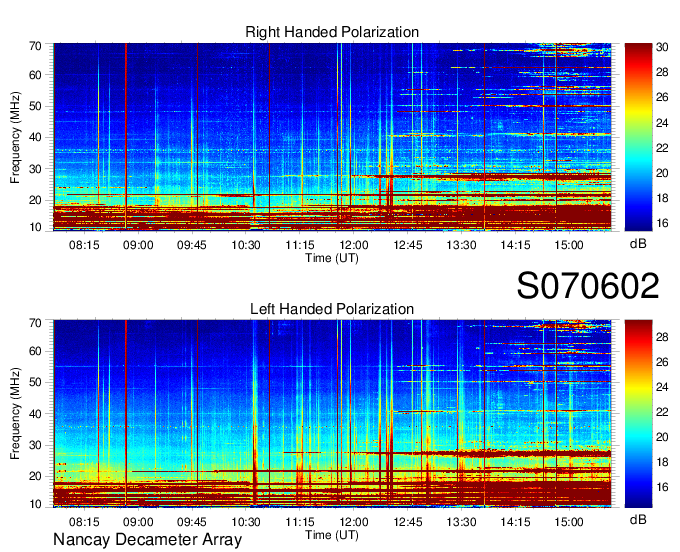Image resolution: width=680 pixels, height=552 pixels.
Task: Click the 09:00 time tick on the Right Handed plot
Action: point(138,245)
